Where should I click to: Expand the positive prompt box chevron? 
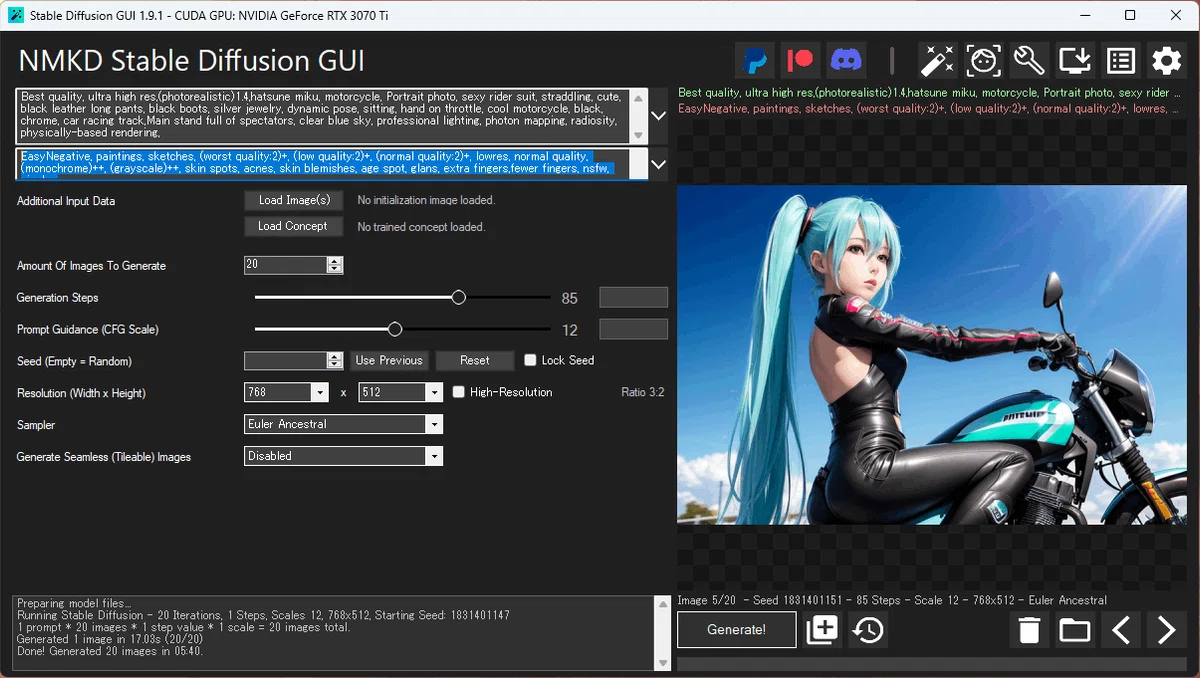pos(658,116)
